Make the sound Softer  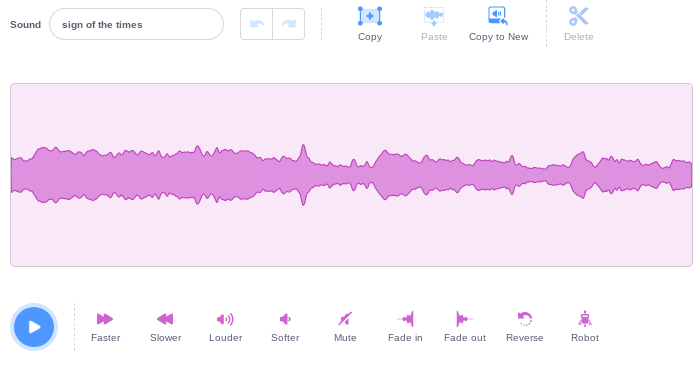tap(285, 319)
